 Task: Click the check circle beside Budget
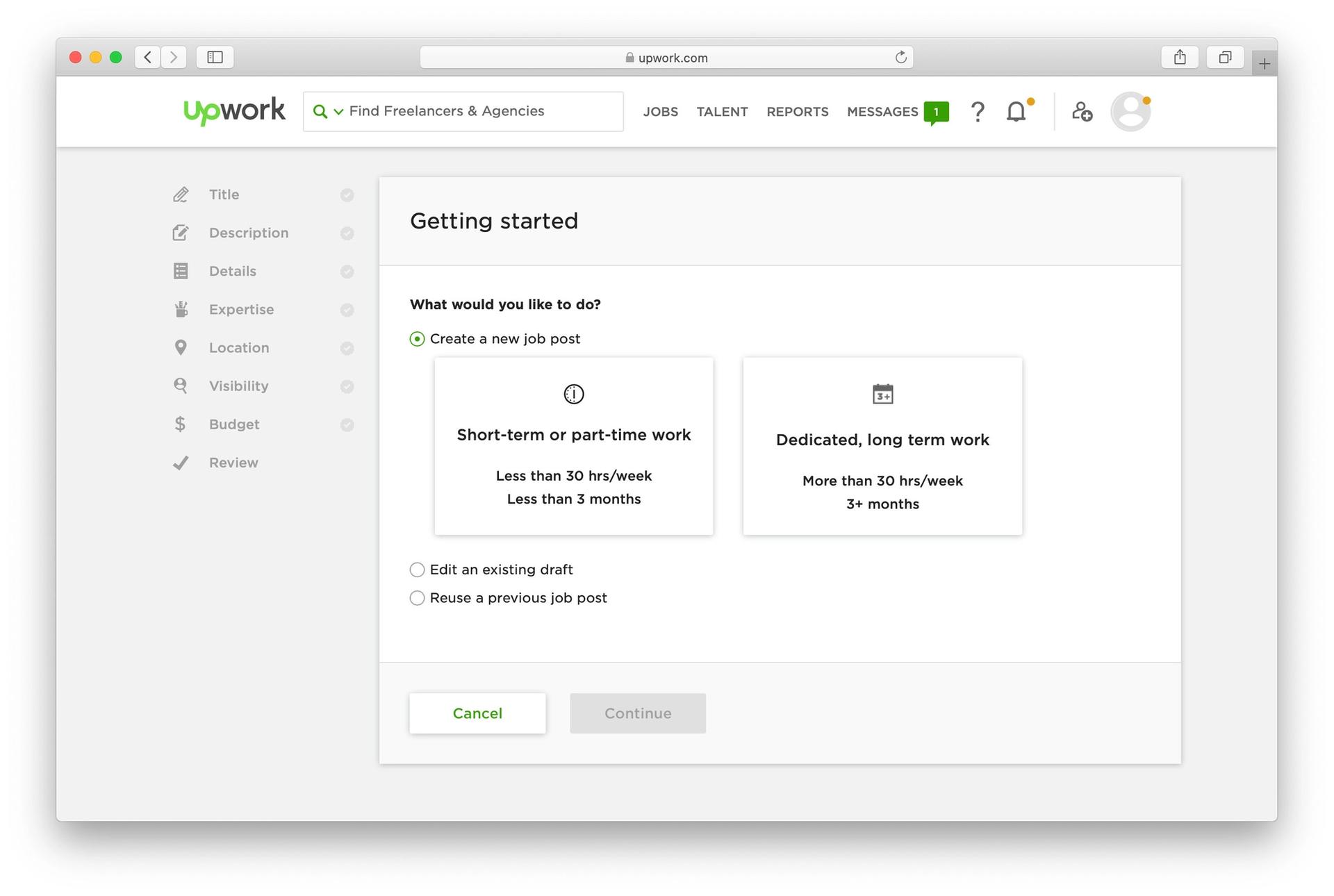(347, 424)
